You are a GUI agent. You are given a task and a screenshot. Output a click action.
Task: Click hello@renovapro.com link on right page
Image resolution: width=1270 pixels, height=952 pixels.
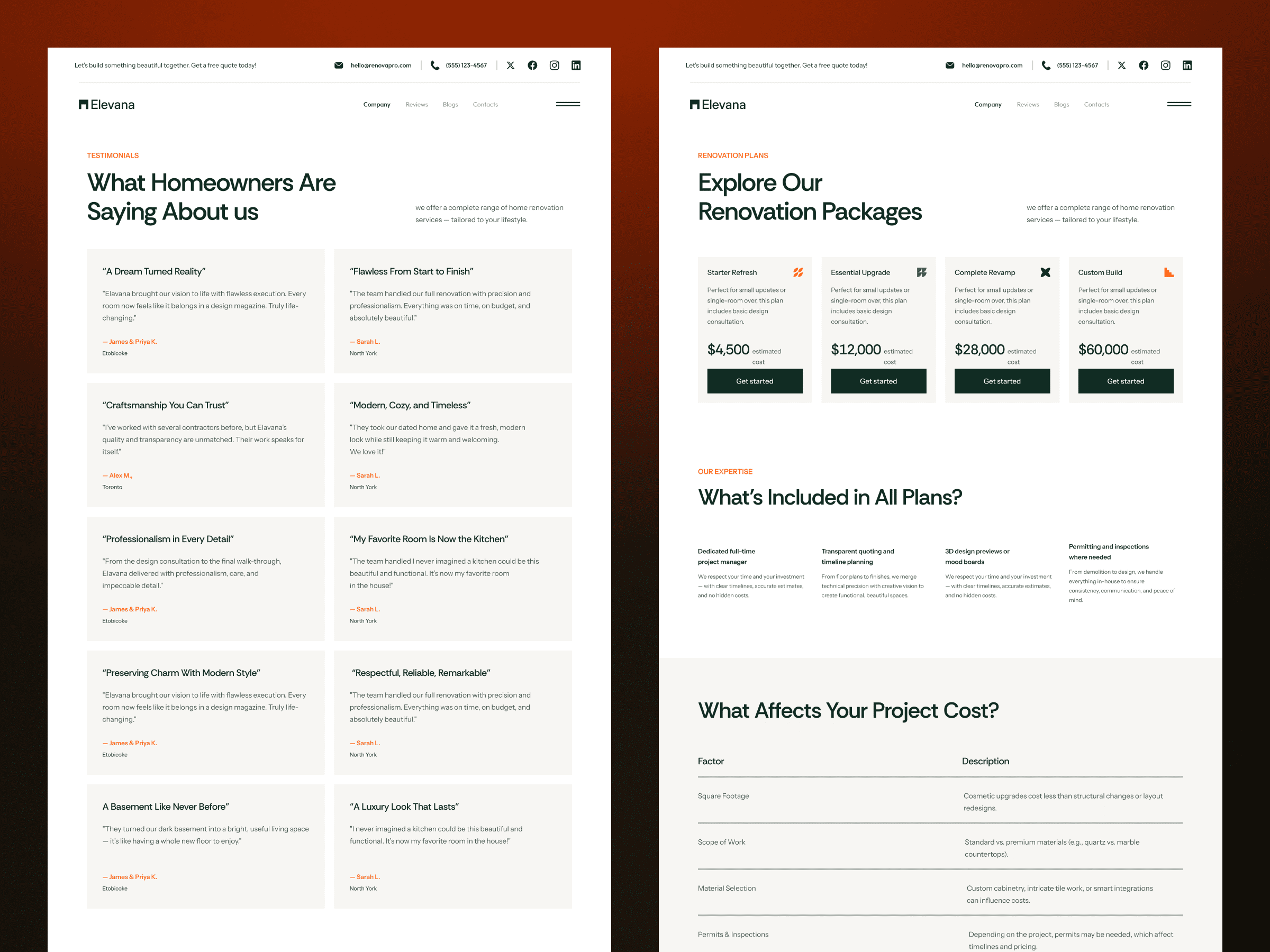[x=992, y=66]
